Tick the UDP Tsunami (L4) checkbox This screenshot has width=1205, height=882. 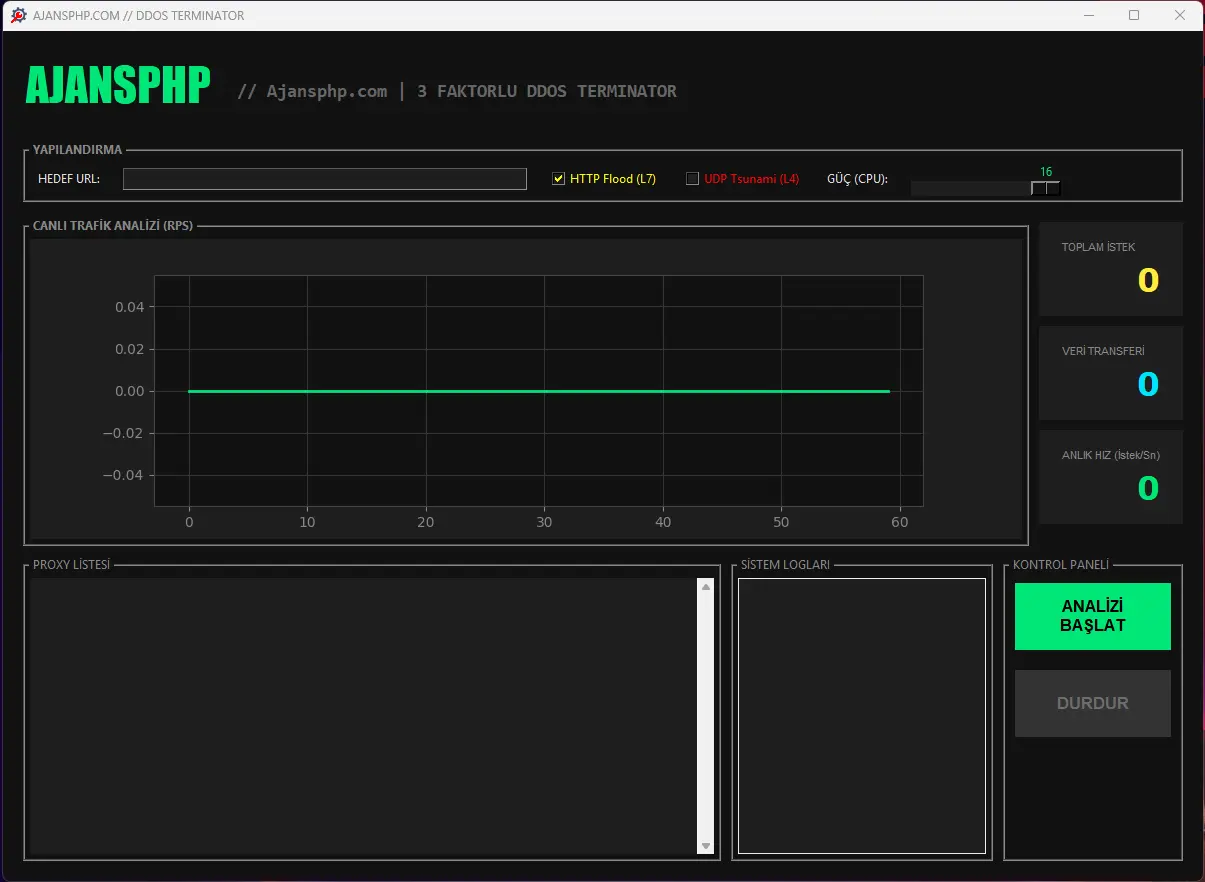pos(692,179)
